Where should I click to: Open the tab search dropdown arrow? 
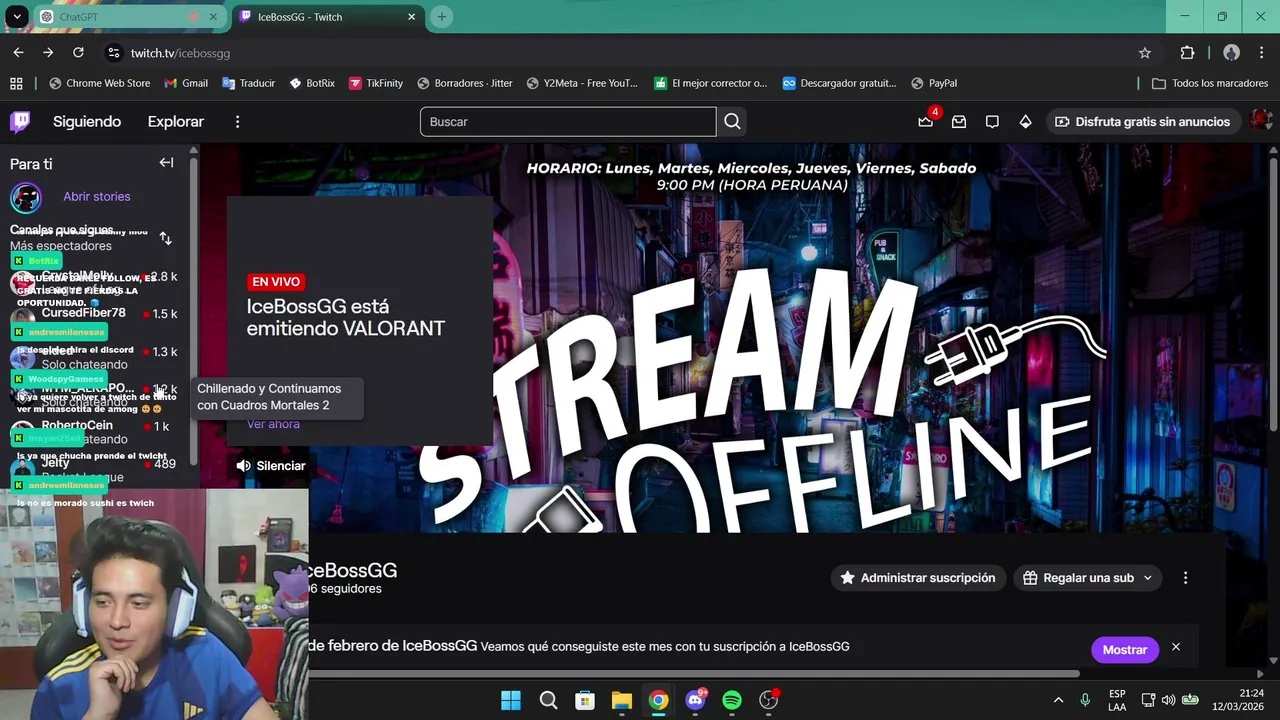pos(17,17)
